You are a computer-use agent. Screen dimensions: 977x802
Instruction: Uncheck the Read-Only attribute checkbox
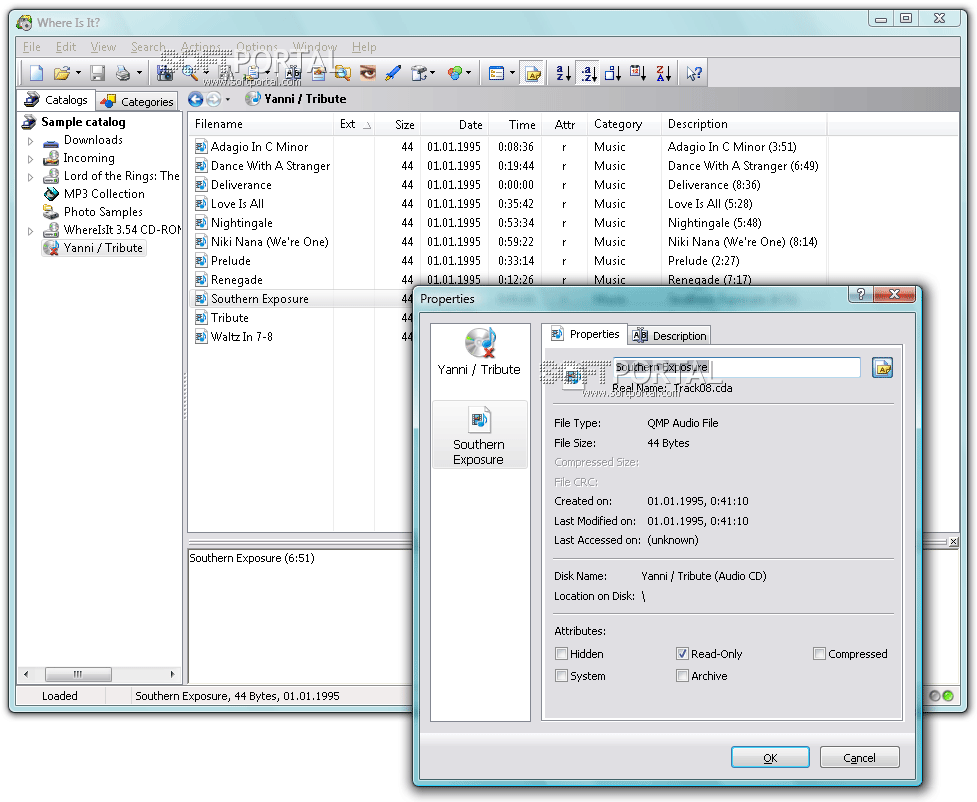(682, 654)
